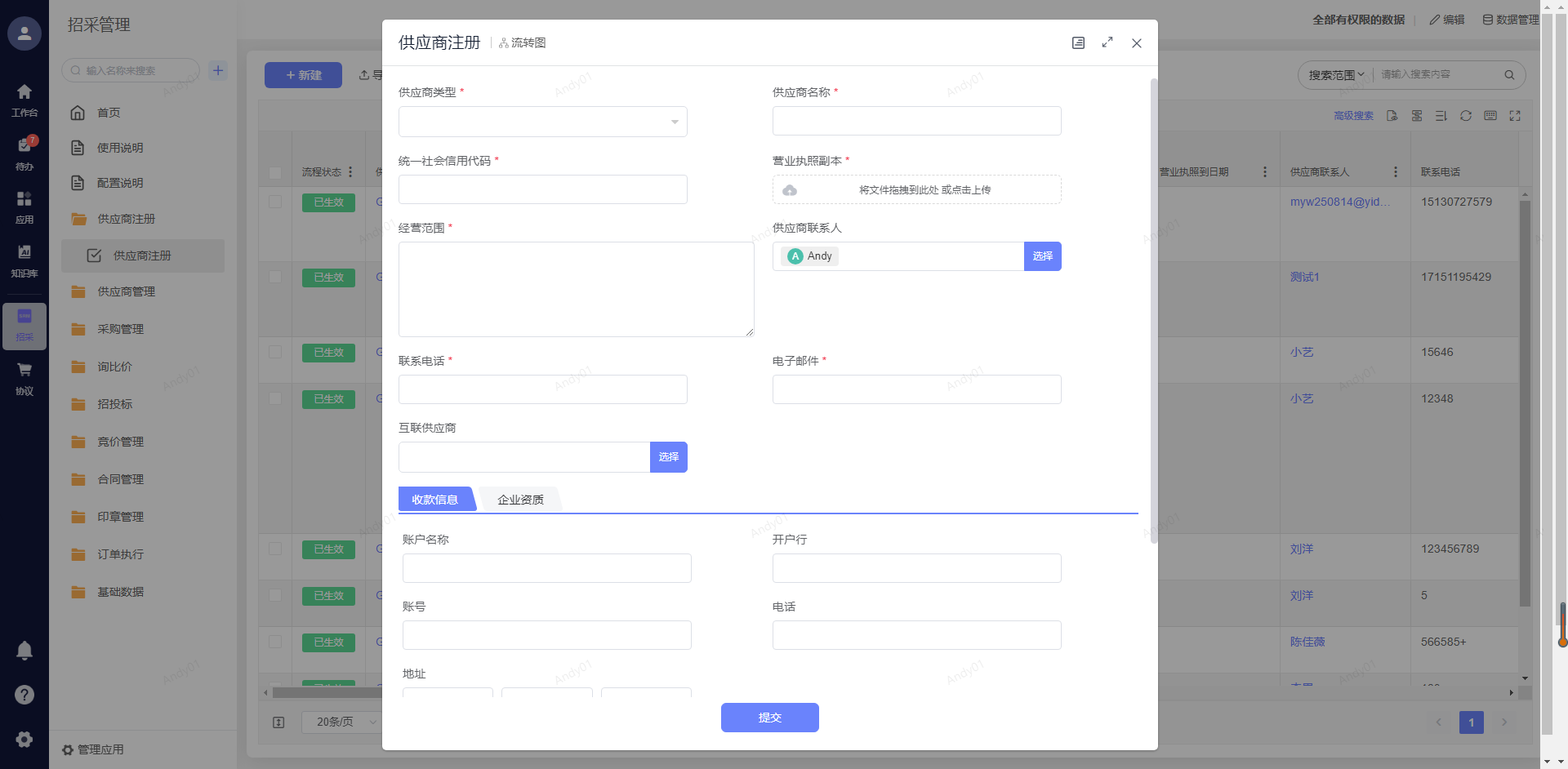Click the cloud upload icon for 营业执照副本
Screen dimensions: 1568x769
coord(790,190)
